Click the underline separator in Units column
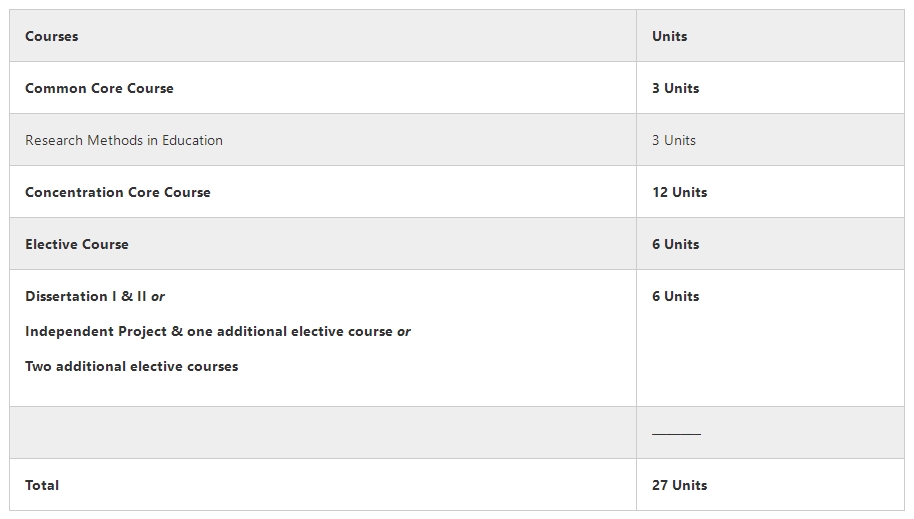Viewport: 914px width, 519px height. 676,434
